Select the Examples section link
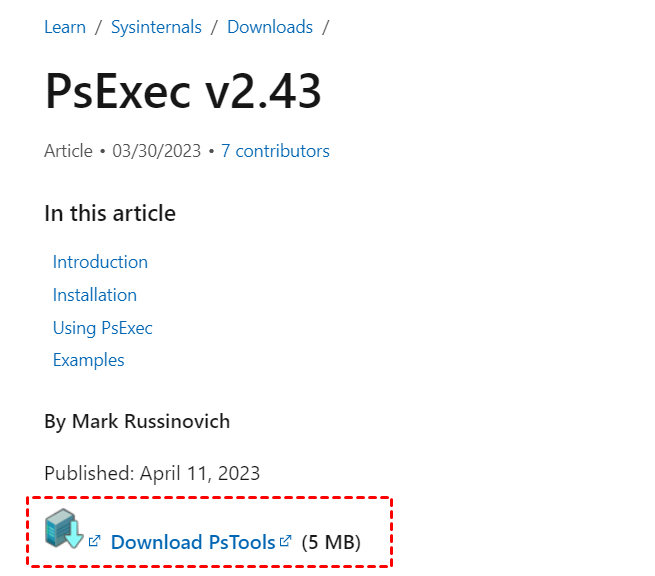 pos(89,360)
